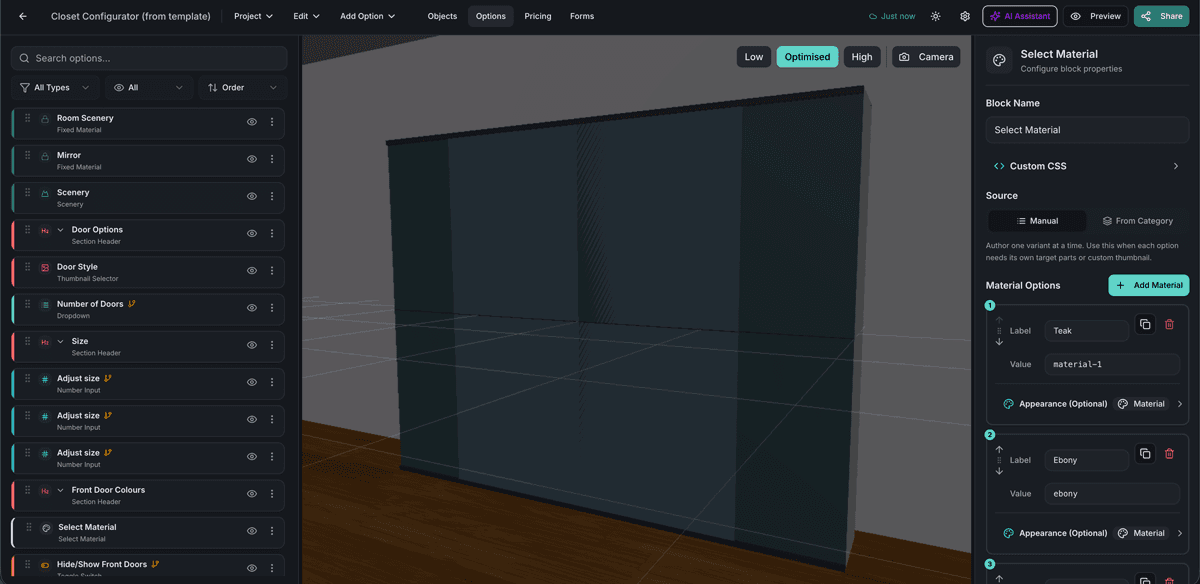Image resolution: width=1200 pixels, height=584 pixels.
Task: Click the Block Name input field
Action: click(1087, 130)
